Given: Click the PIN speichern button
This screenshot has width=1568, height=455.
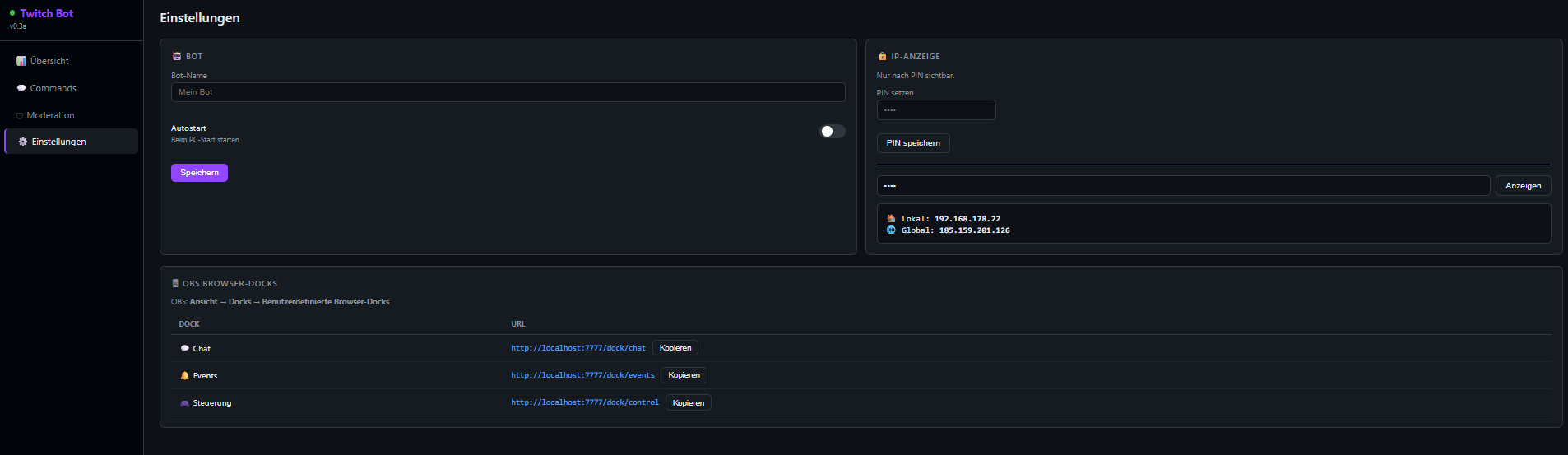Looking at the screenshot, I should tap(913, 143).
